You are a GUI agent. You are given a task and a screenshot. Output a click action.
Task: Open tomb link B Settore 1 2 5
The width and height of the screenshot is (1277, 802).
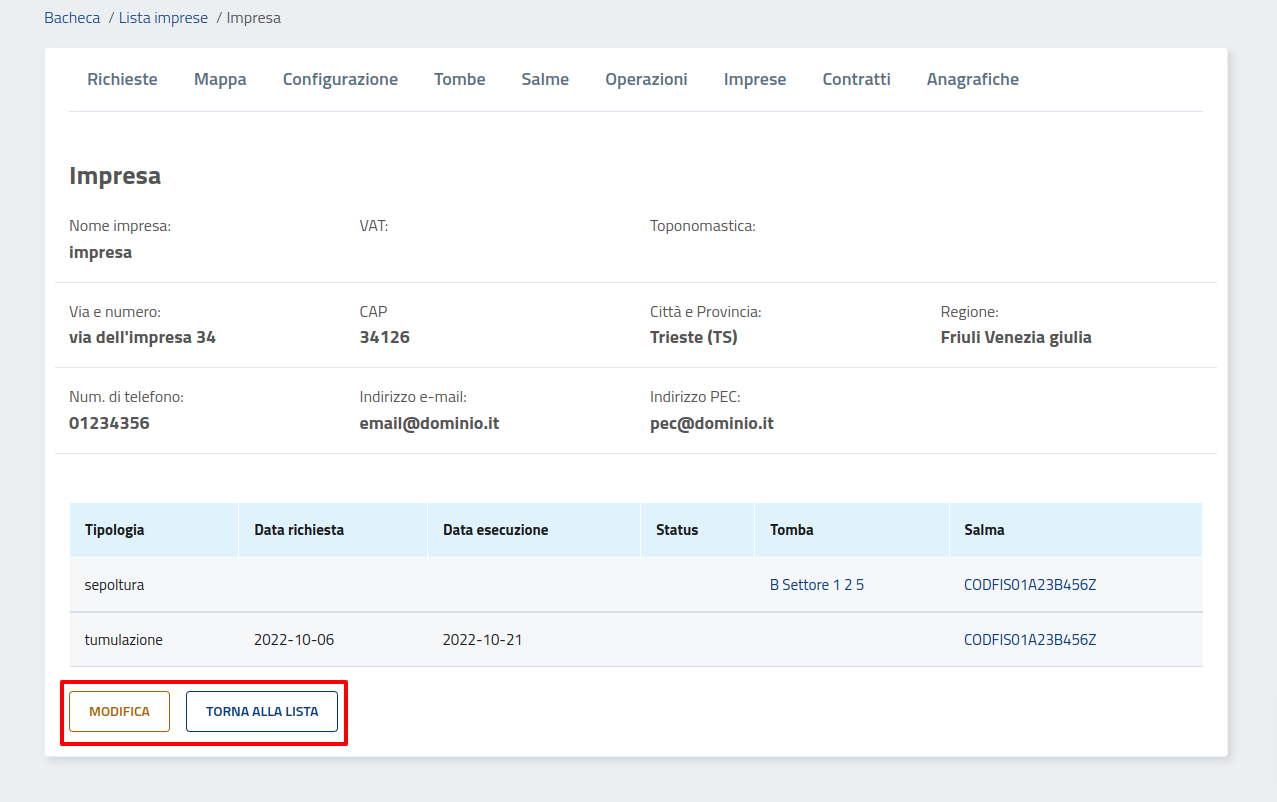click(x=816, y=585)
